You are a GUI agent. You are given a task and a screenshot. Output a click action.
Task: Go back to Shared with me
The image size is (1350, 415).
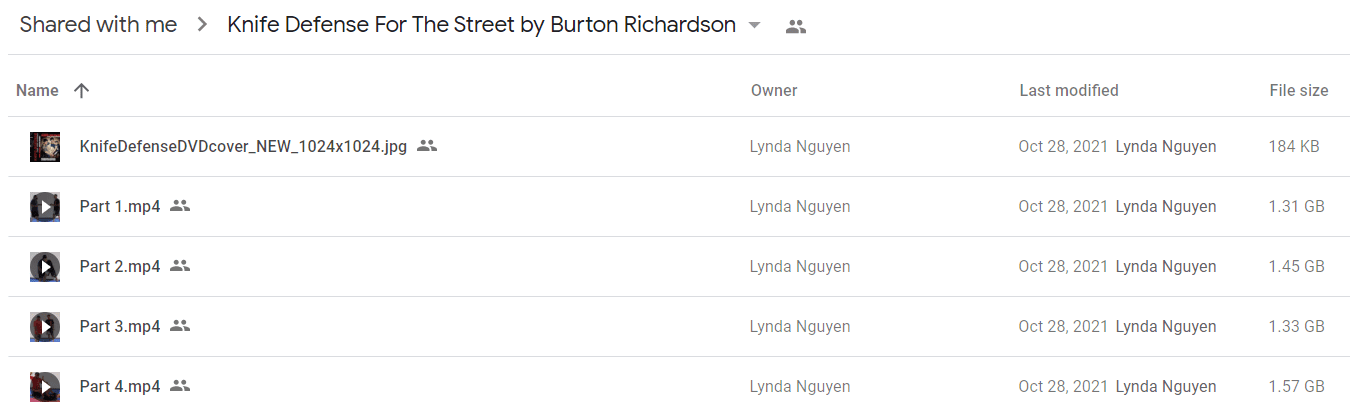tap(98, 25)
